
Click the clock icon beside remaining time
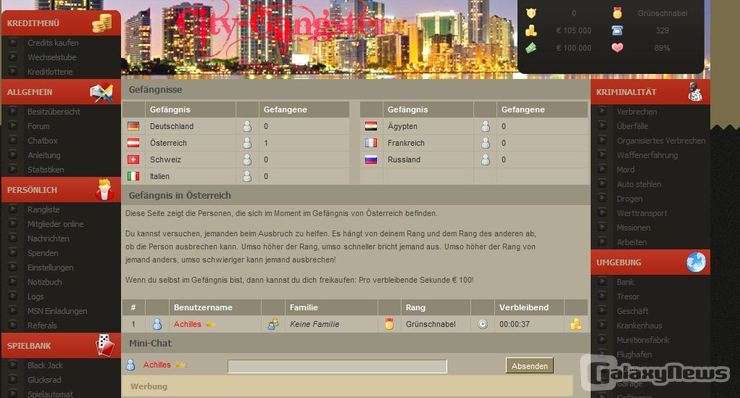(482, 324)
